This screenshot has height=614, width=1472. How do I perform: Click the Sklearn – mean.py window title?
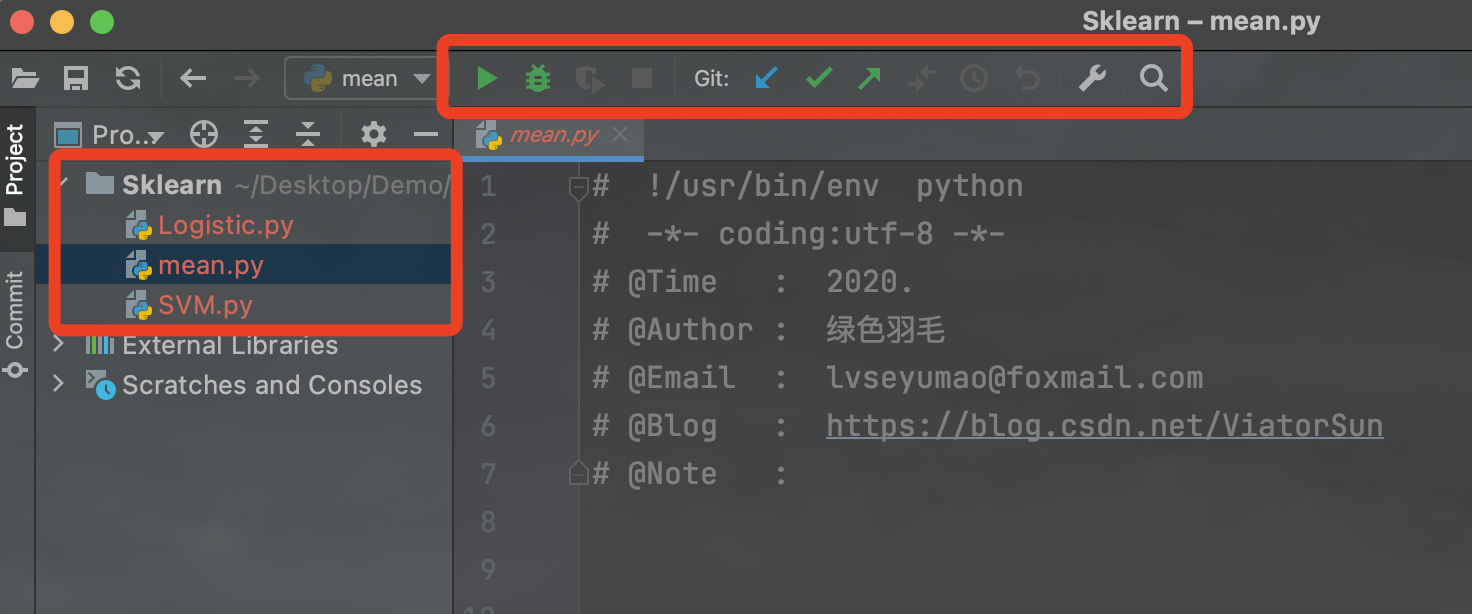(1201, 21)
